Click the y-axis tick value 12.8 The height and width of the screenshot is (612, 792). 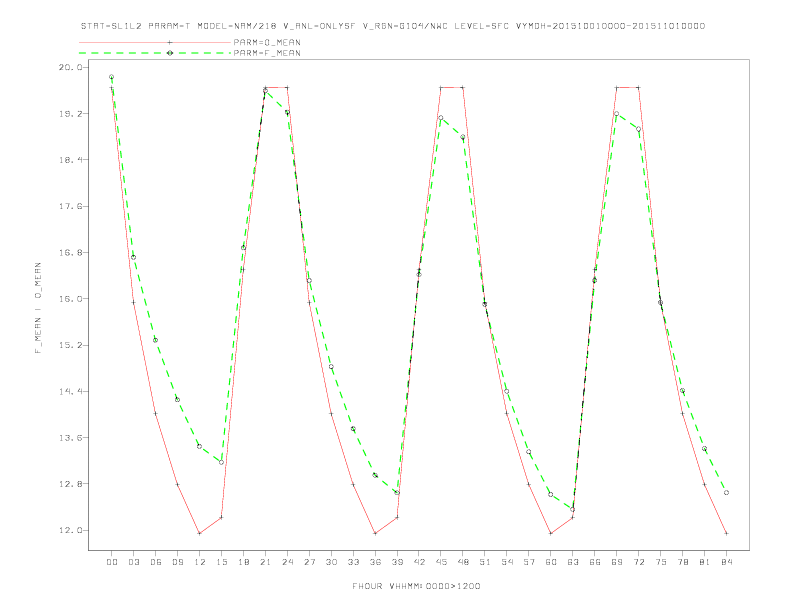click(x=70, y=484)
